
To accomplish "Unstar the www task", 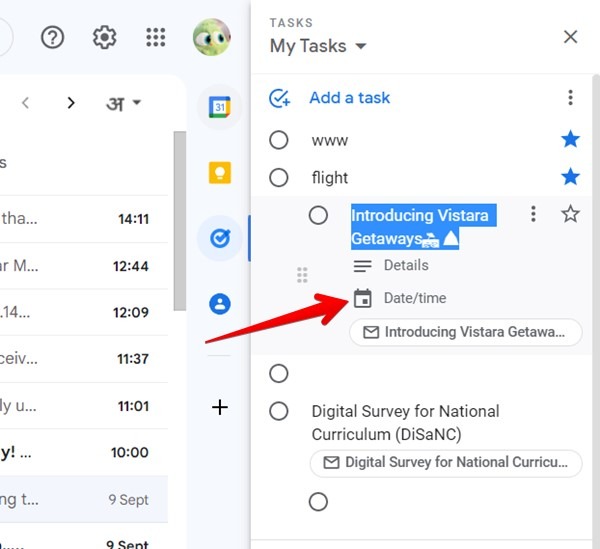I will click(x=570, y=138).
